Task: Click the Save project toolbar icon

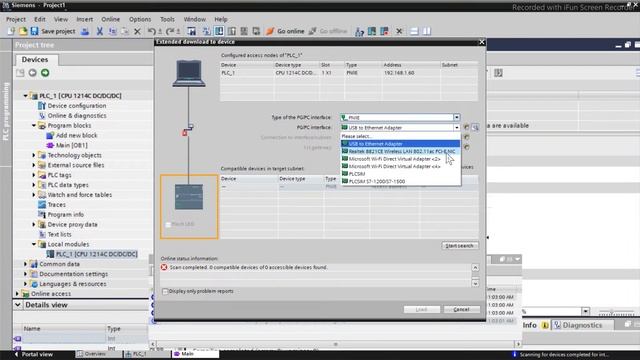Action: pyautogui.click(x=35, y=31)
